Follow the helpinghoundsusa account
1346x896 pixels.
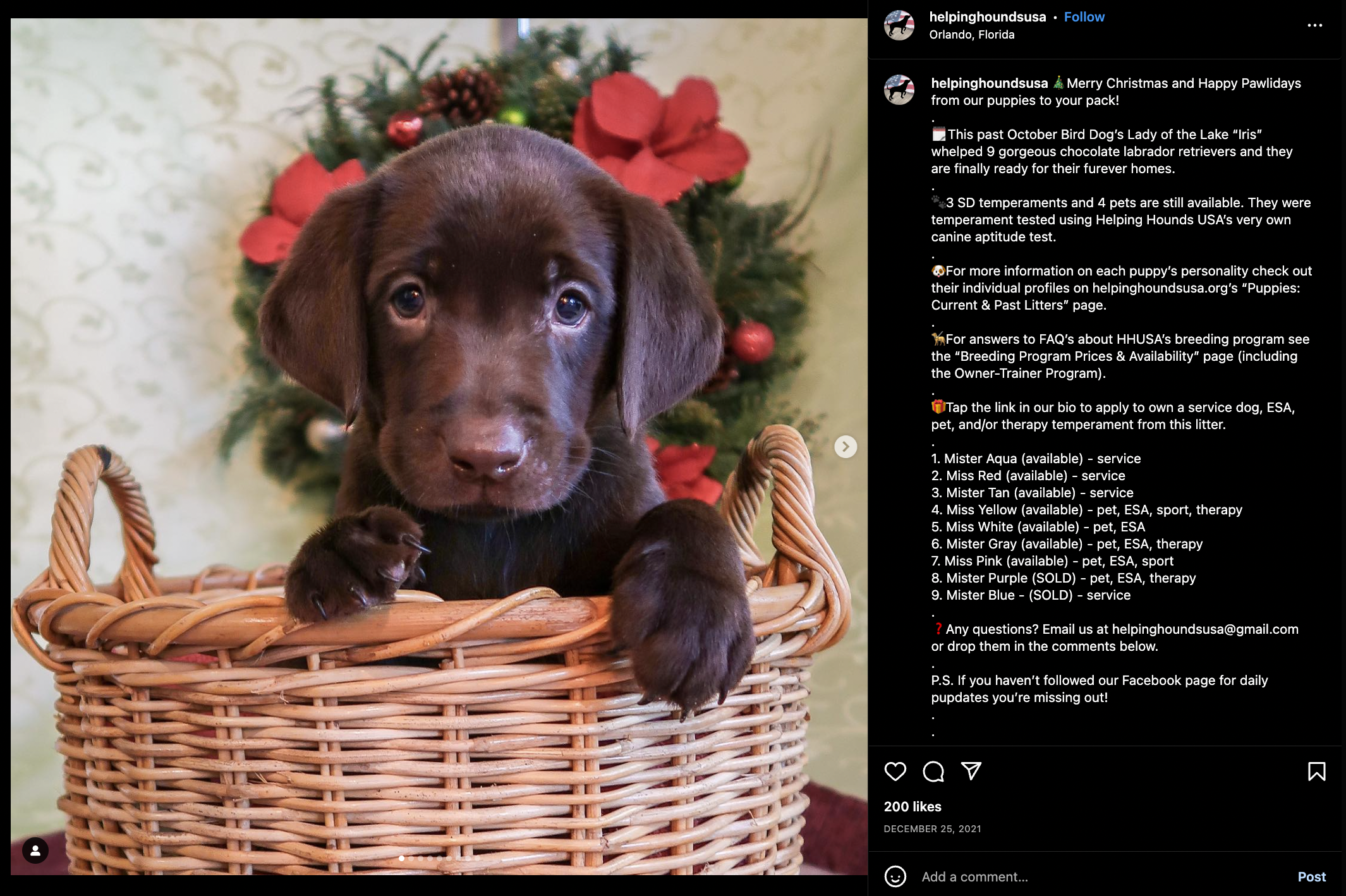coord(1084,17)
